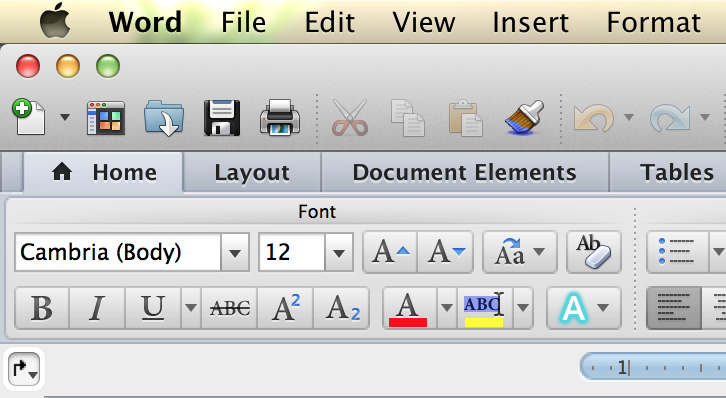
Task: Click the tab stop selector beside the ruler
Action: [24, 369]
